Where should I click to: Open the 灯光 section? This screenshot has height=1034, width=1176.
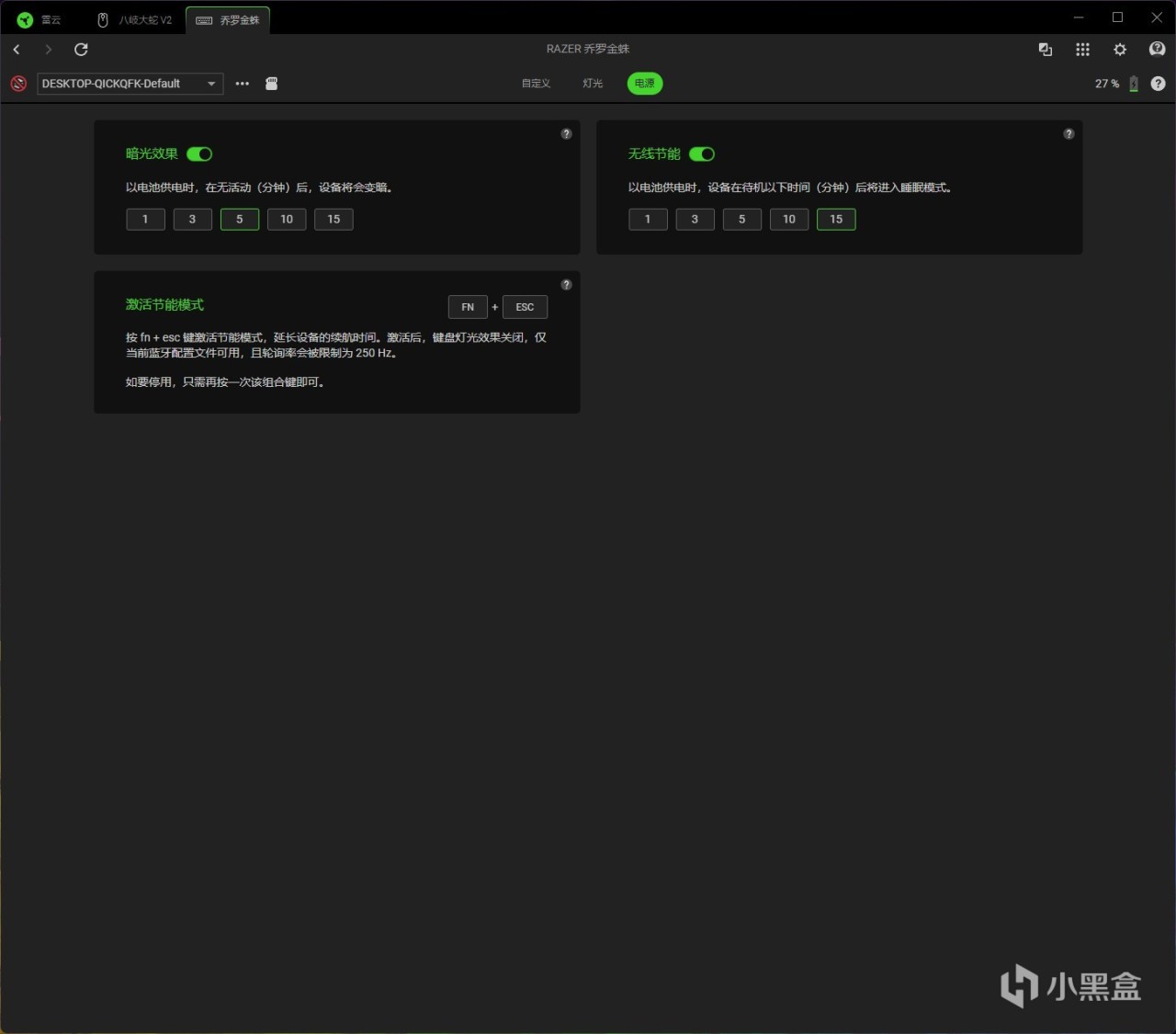pyautogui.click(x=593, y=84)
